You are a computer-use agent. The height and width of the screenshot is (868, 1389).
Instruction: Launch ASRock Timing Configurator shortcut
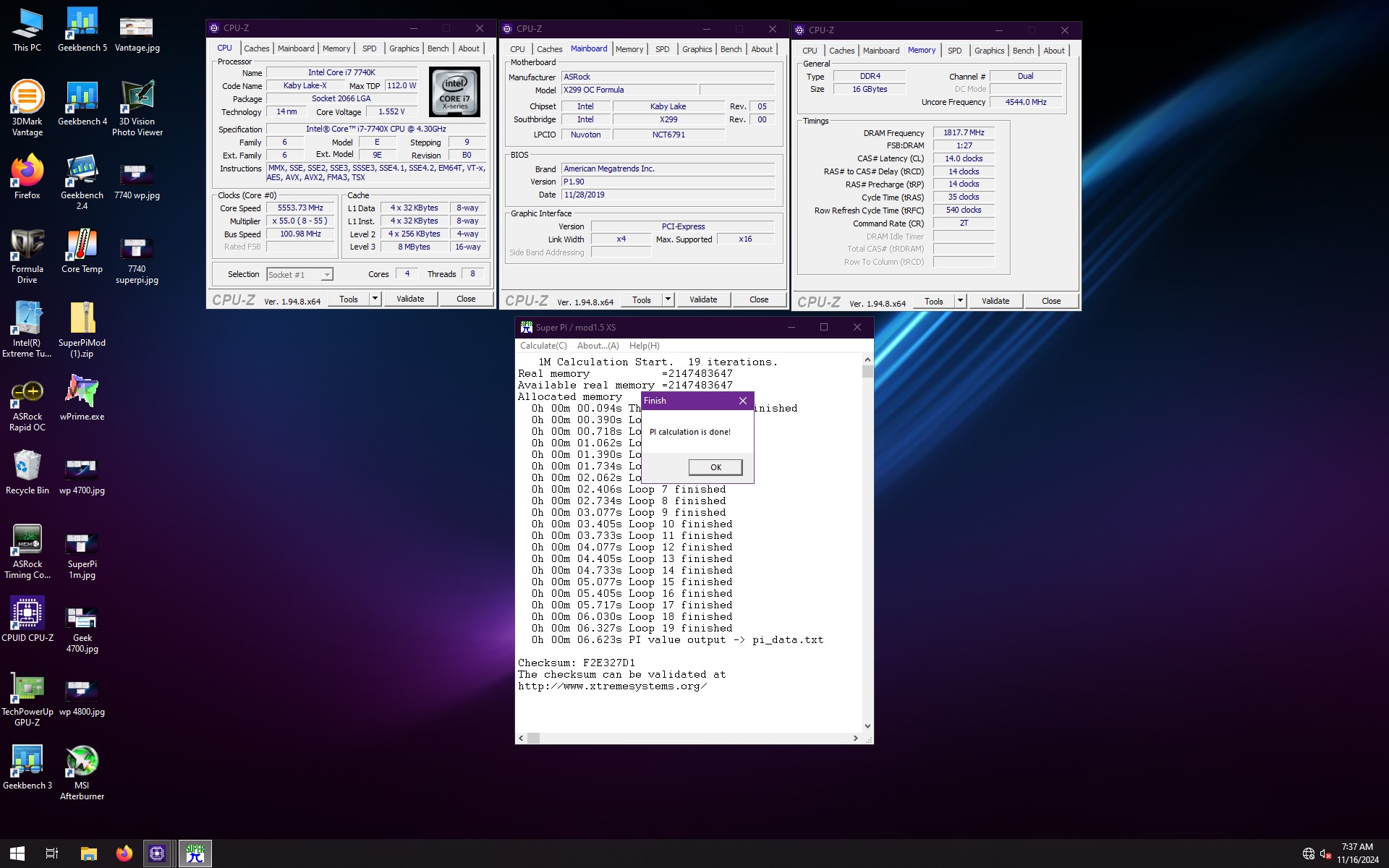tap(27, 551)
